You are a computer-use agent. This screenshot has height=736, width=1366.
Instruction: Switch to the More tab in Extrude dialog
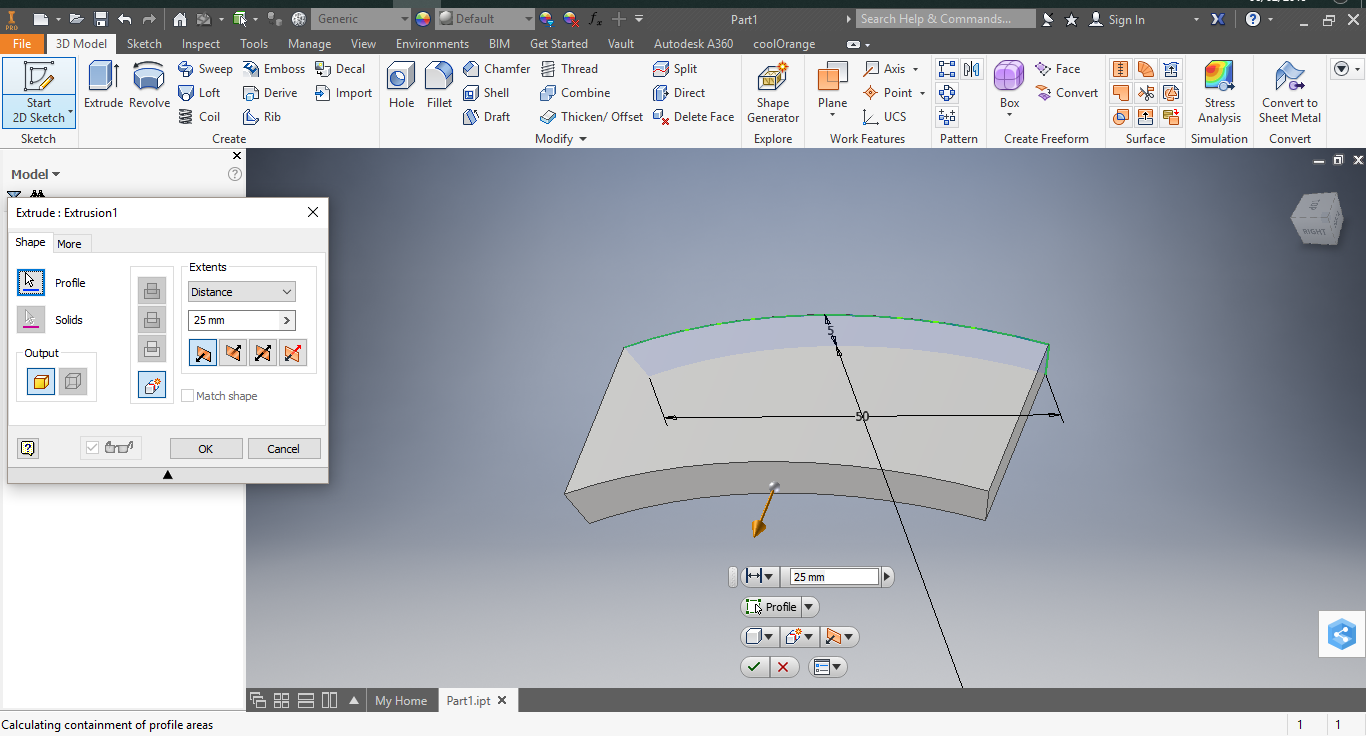[x=70, y=244]
